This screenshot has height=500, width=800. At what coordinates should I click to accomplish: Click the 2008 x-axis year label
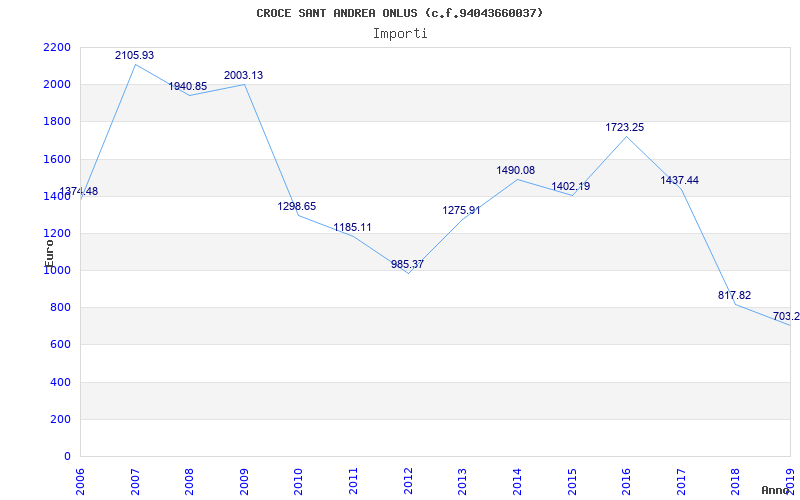(189, 482)
